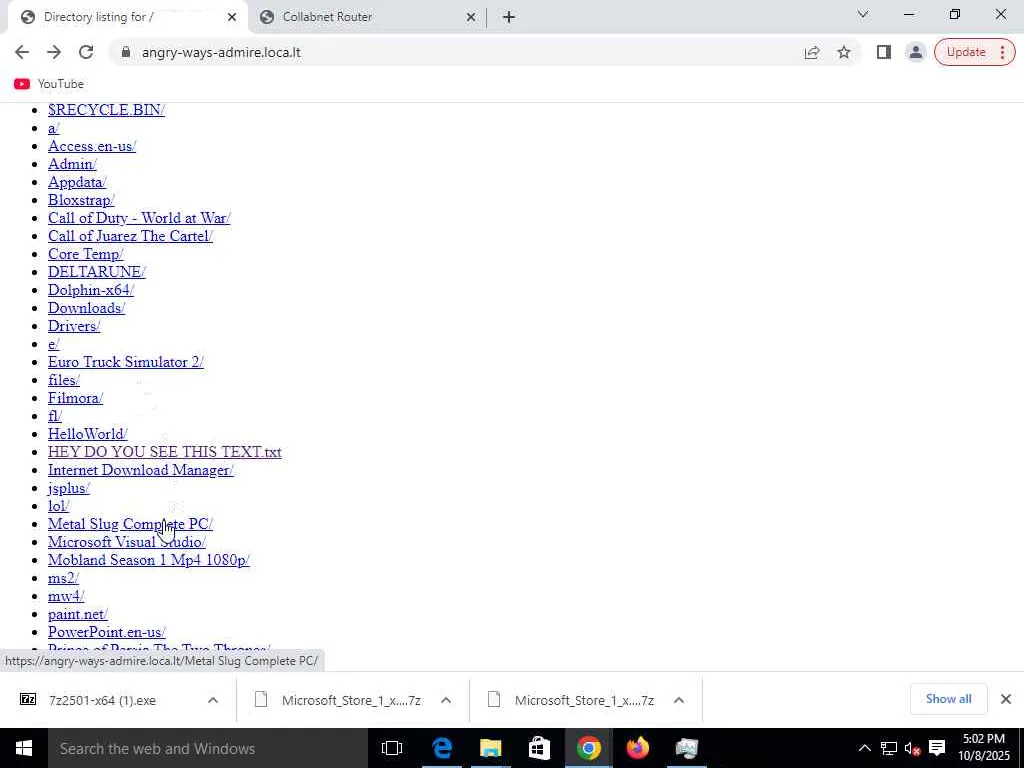1024x768 pixels.
Task: Expand options chevron for first Microsoft_Store download
Action: point(446,700)
